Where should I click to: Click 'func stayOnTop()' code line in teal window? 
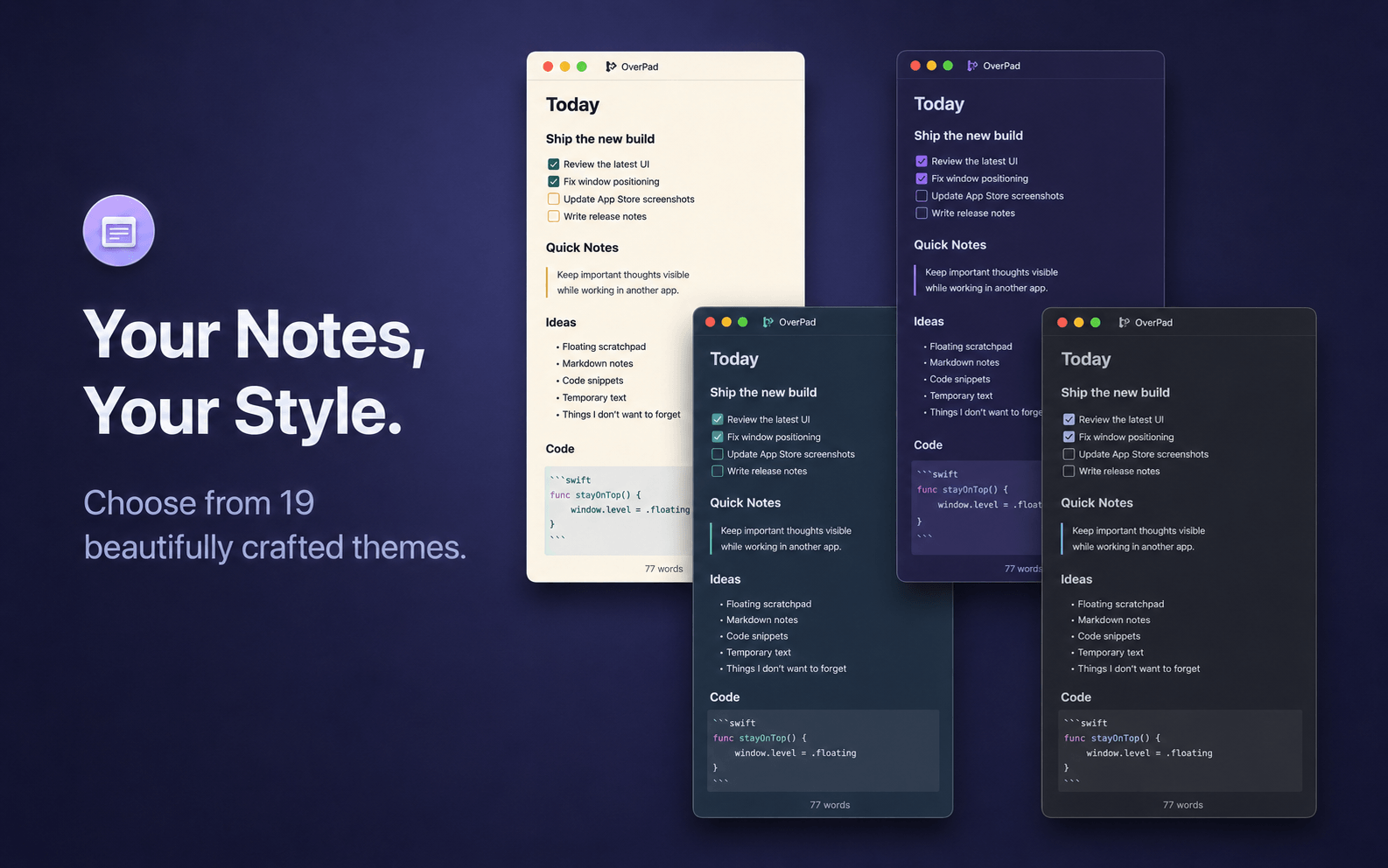click(760, 738)
